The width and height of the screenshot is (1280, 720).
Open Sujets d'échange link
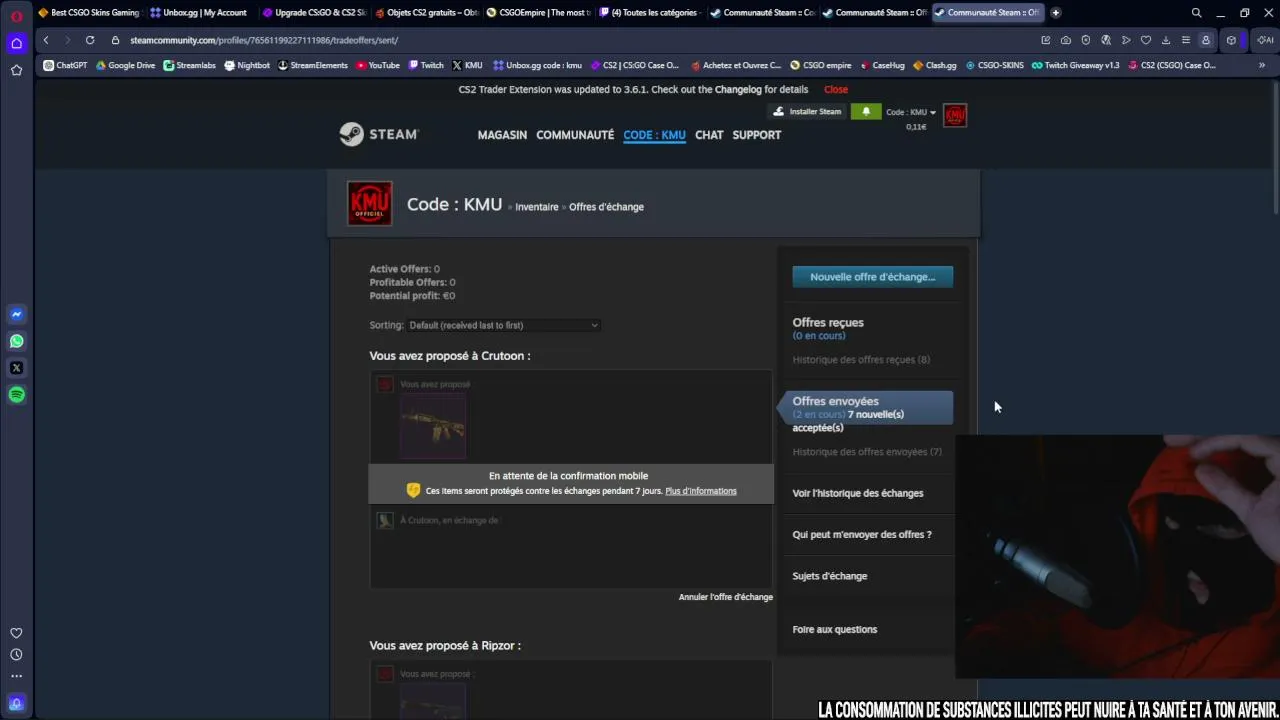coord(830,576)
